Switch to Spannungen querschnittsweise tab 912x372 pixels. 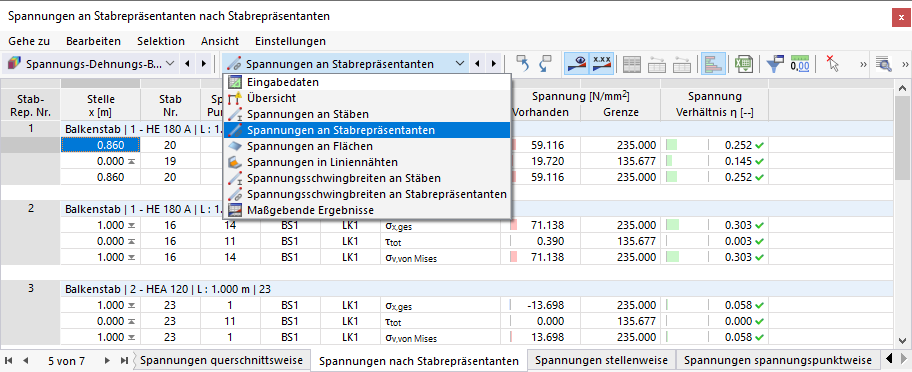[x=222, y=360]
